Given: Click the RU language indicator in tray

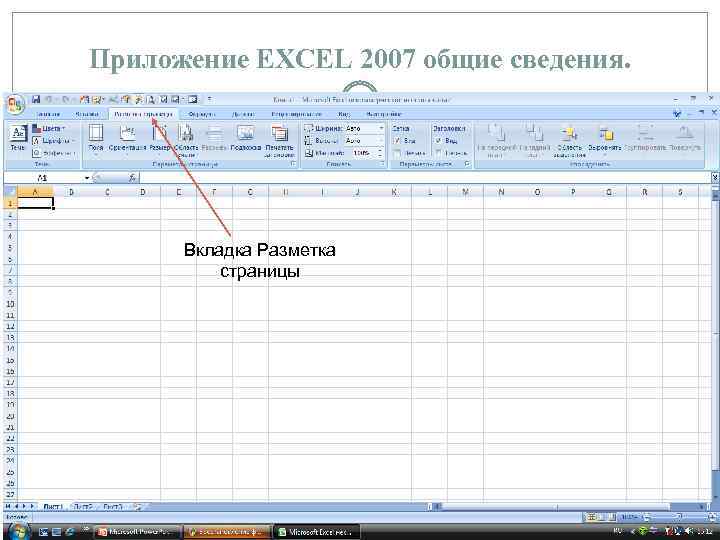Looking at the screenshot, I should click(618, 531).
